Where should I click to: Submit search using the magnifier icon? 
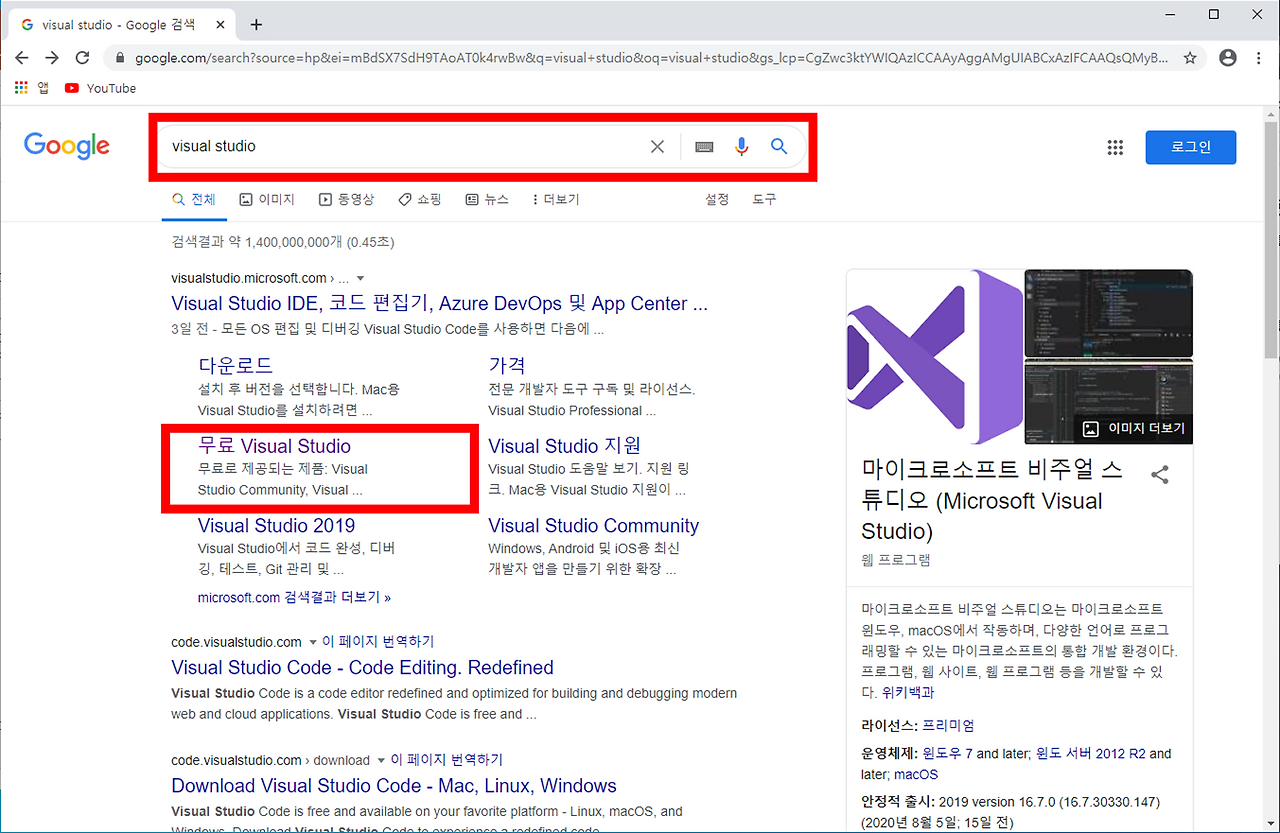pyautogui.click(x=779, y=147)
